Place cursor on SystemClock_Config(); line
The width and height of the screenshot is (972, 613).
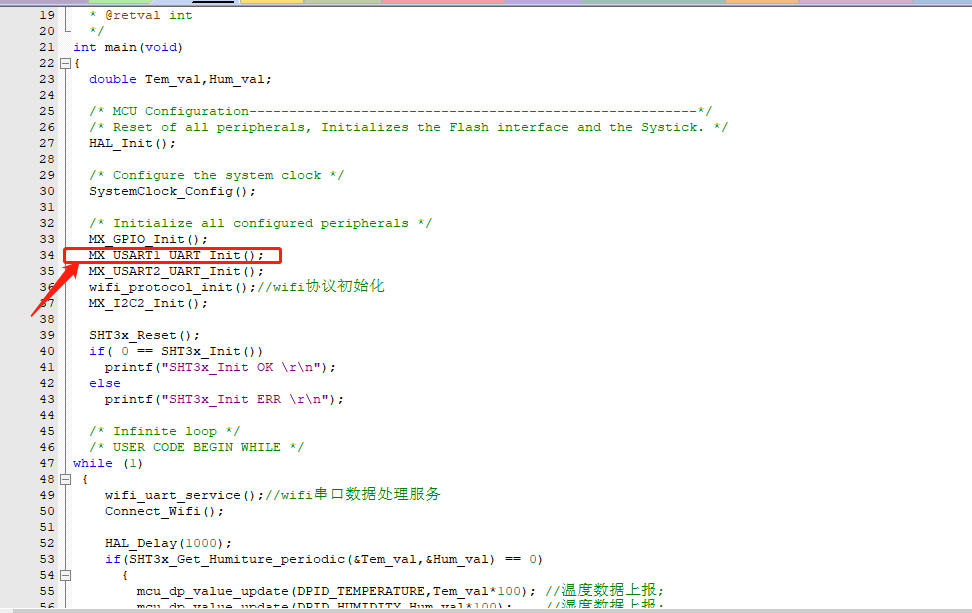[x=172, y=191]
